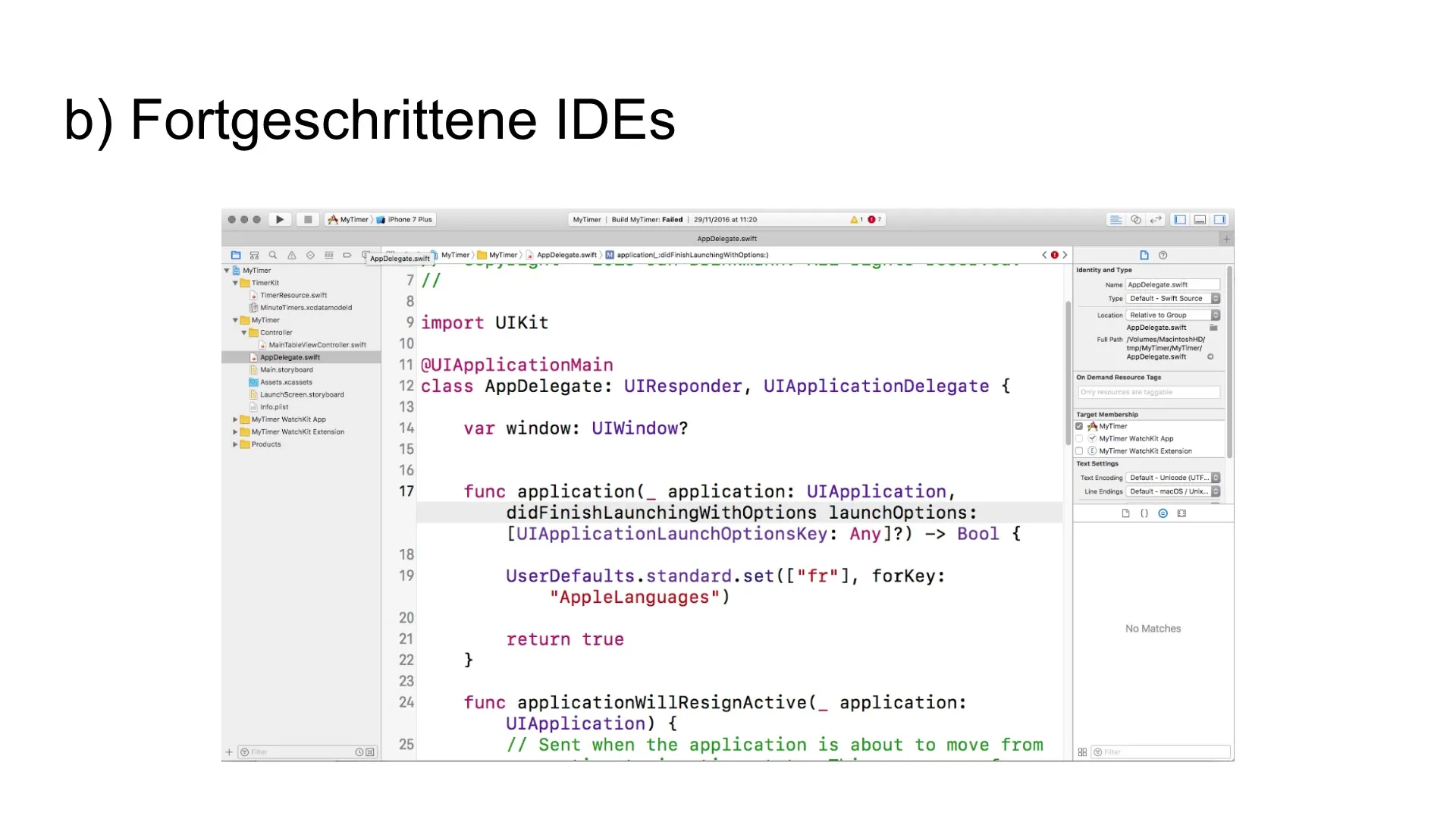Click the AppDelegate.swift tab title

coord(727,239)
